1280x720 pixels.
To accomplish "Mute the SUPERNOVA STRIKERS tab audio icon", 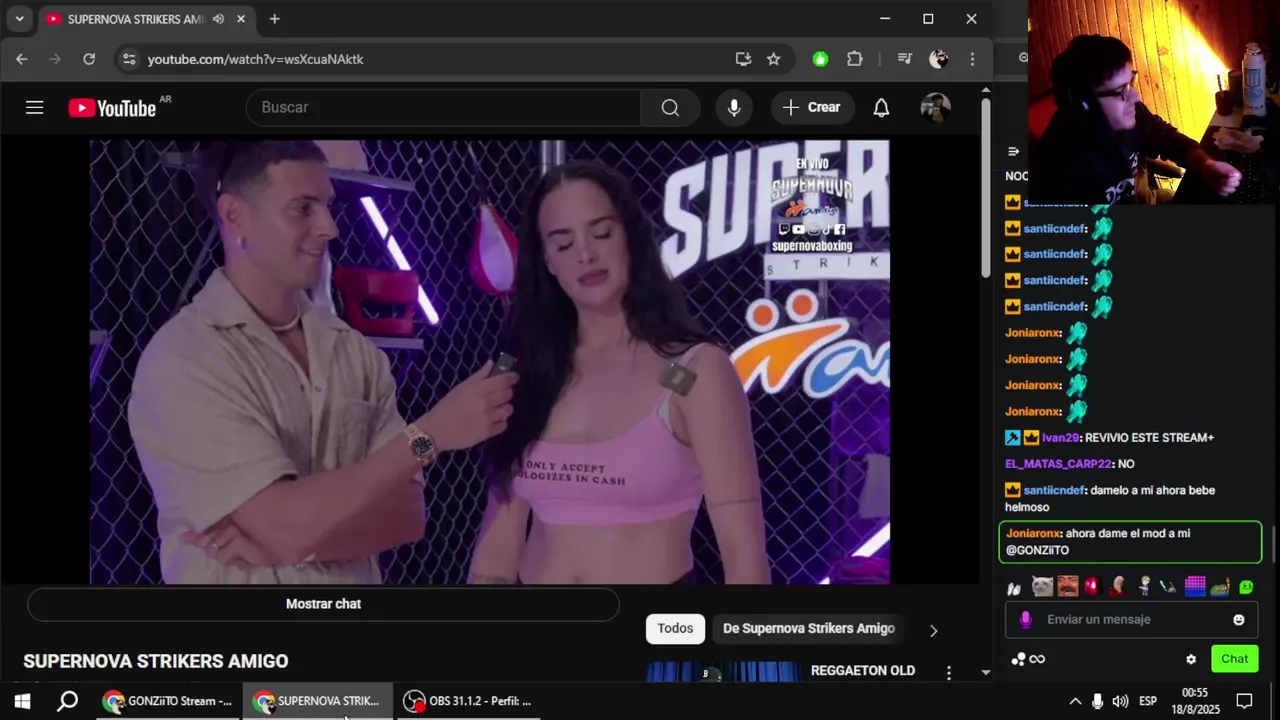I will pos(218,19).
